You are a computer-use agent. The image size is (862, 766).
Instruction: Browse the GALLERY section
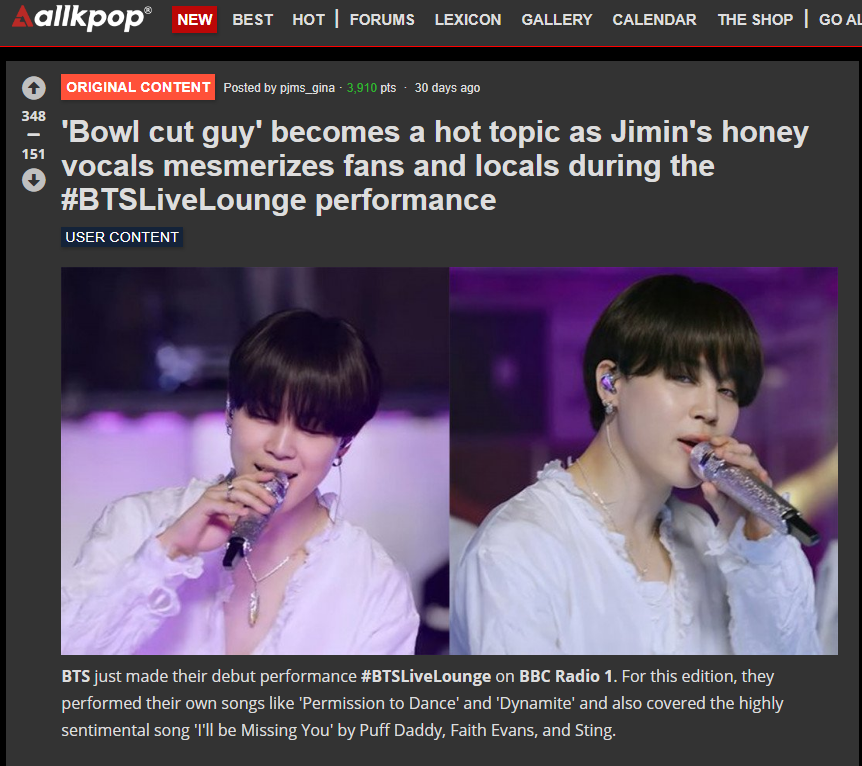coord(557,20)
